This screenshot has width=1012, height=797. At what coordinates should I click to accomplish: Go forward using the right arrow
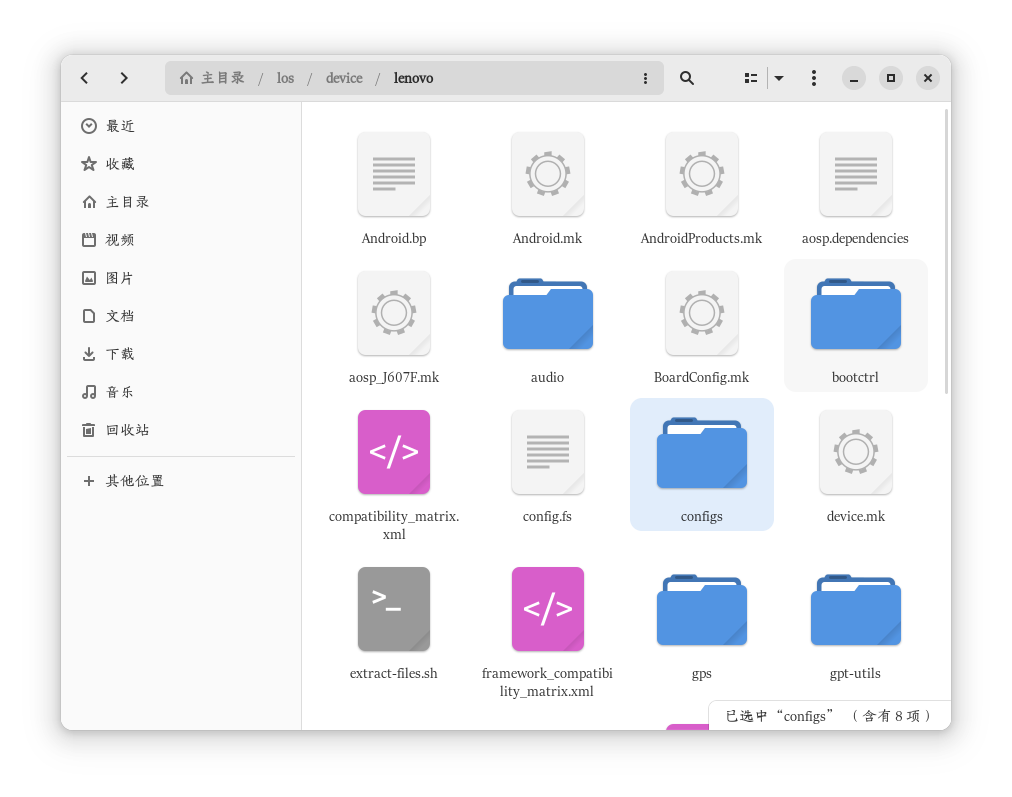(x=124, y=78)
